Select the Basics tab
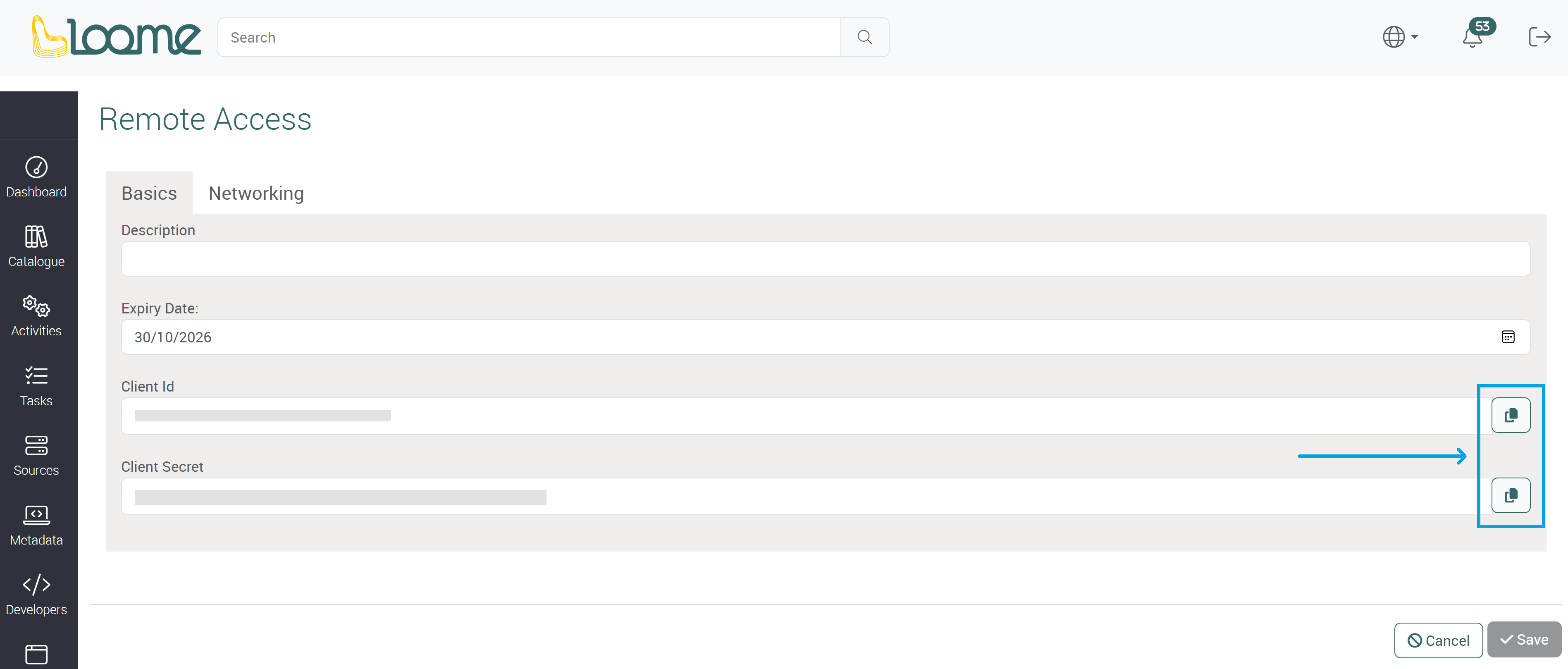This screenshot has width=1568, height=669. [x=148, y=193]
